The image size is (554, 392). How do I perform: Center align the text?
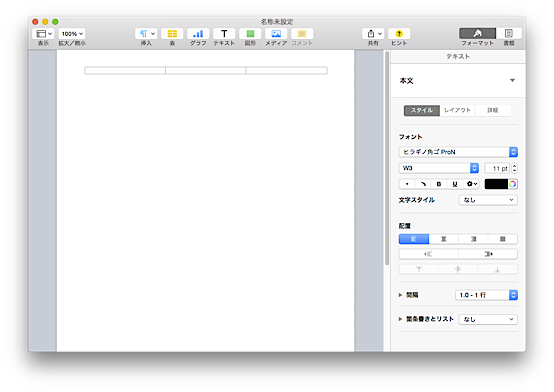443,239
